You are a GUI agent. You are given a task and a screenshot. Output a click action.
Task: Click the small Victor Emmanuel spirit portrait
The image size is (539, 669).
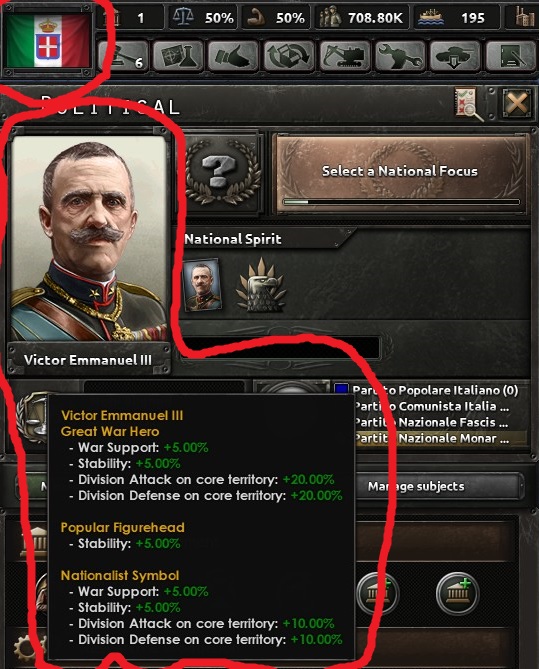[201, 285]
